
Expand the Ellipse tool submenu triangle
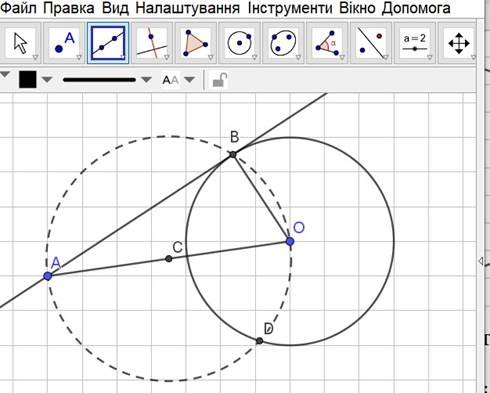[x=298, y=58]
